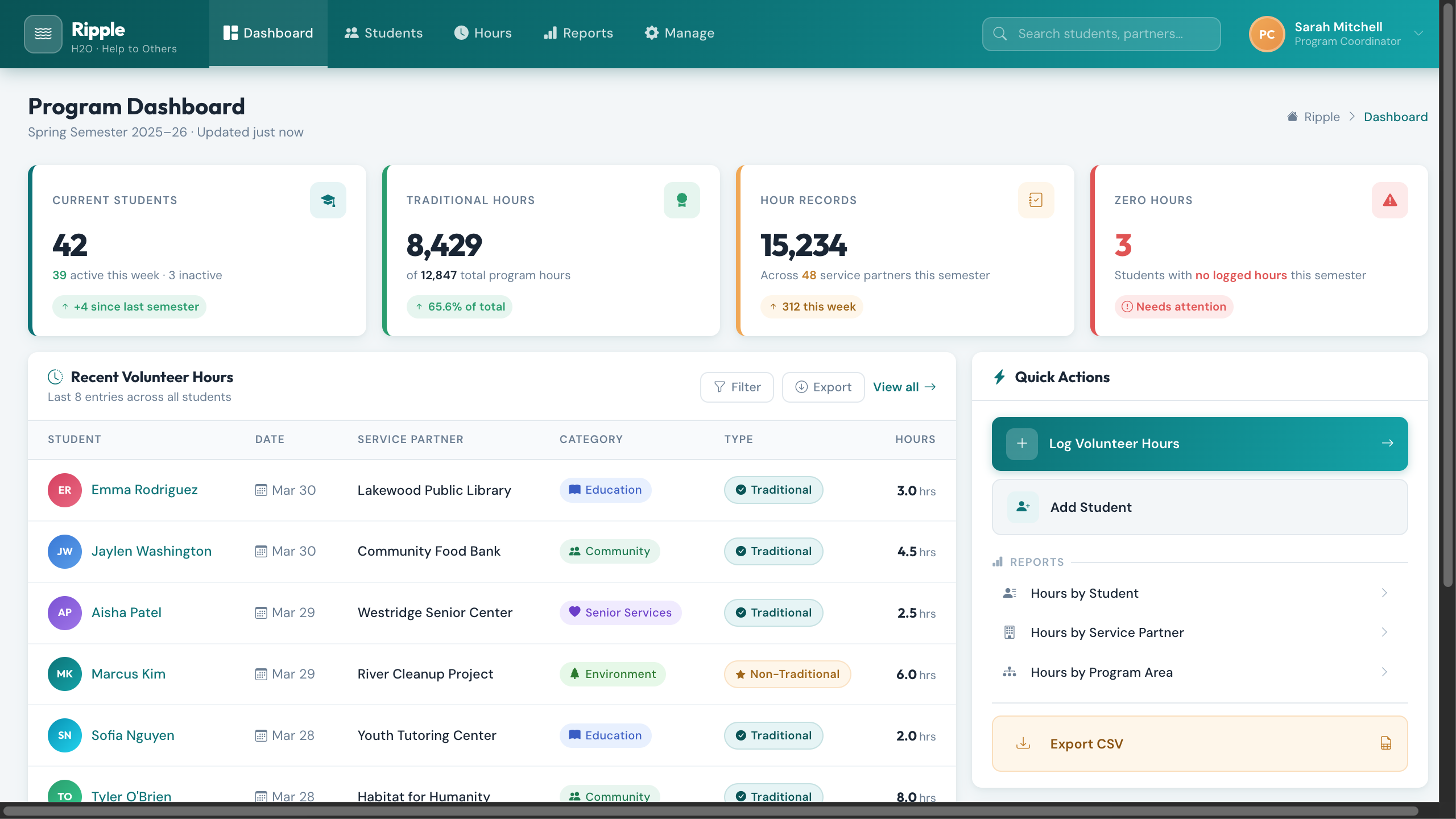Click the medal icon on Traditional Hours card

pyautogui.click(x=681, y=200)
